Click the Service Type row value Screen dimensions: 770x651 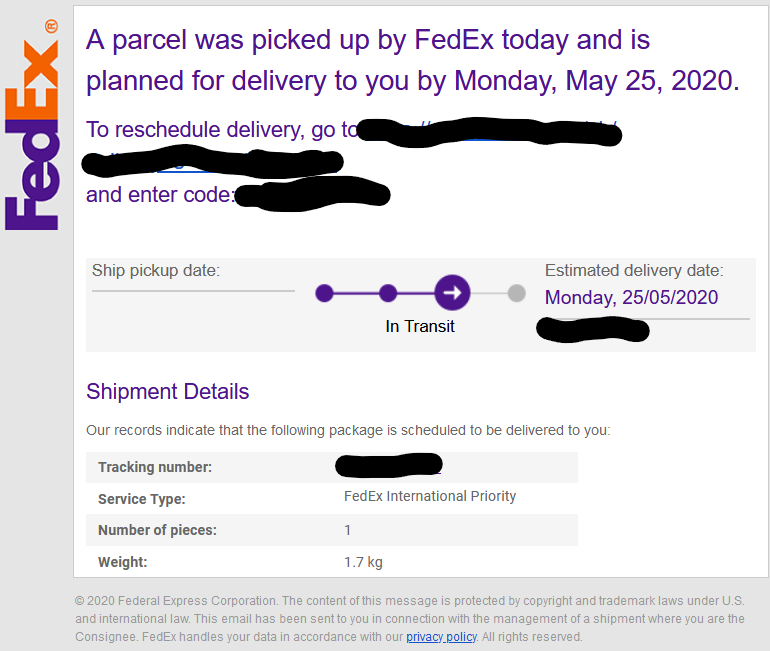click(x=430, y=496)
